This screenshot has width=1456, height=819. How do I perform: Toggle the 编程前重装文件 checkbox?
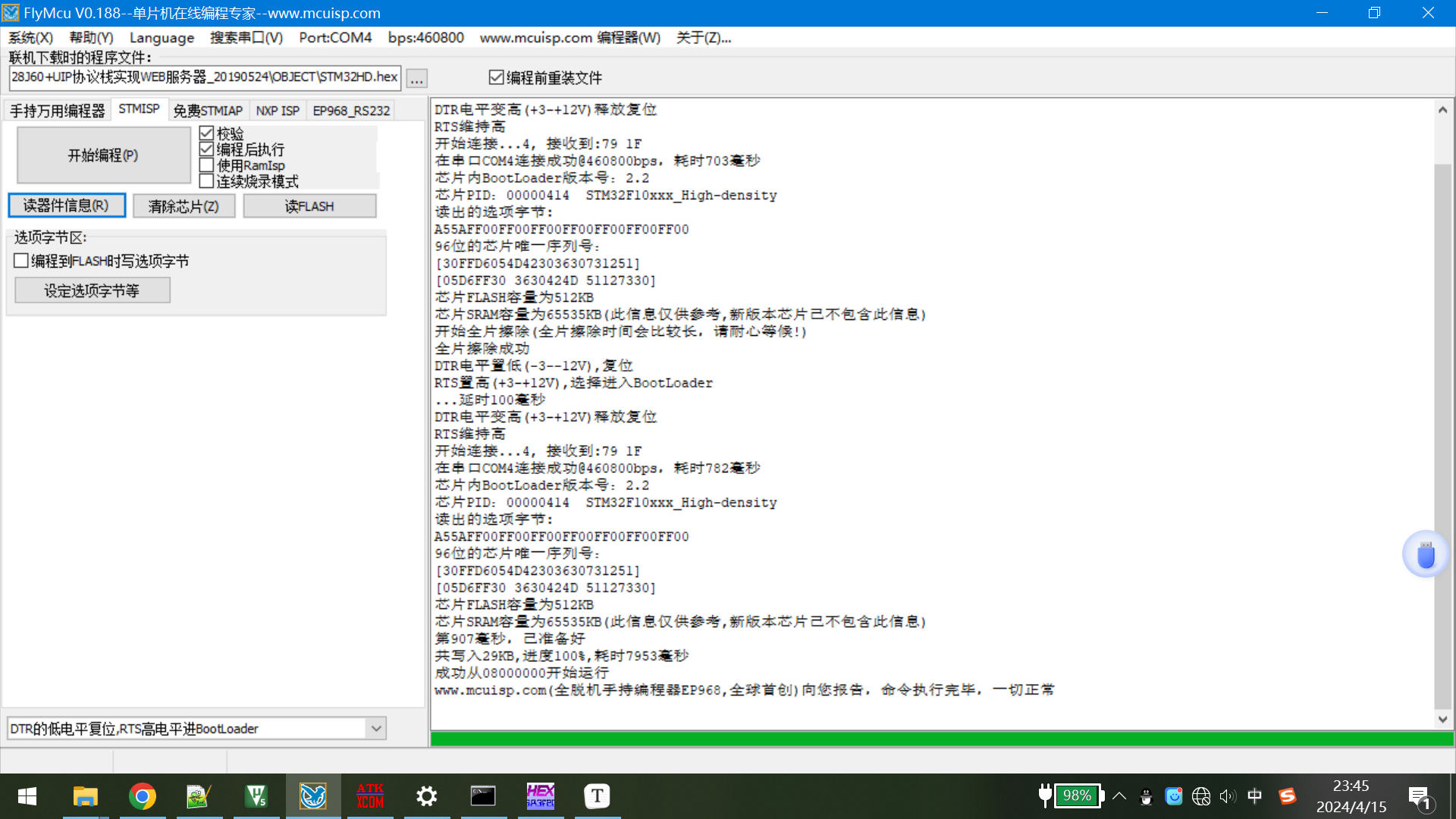point(497,77)
